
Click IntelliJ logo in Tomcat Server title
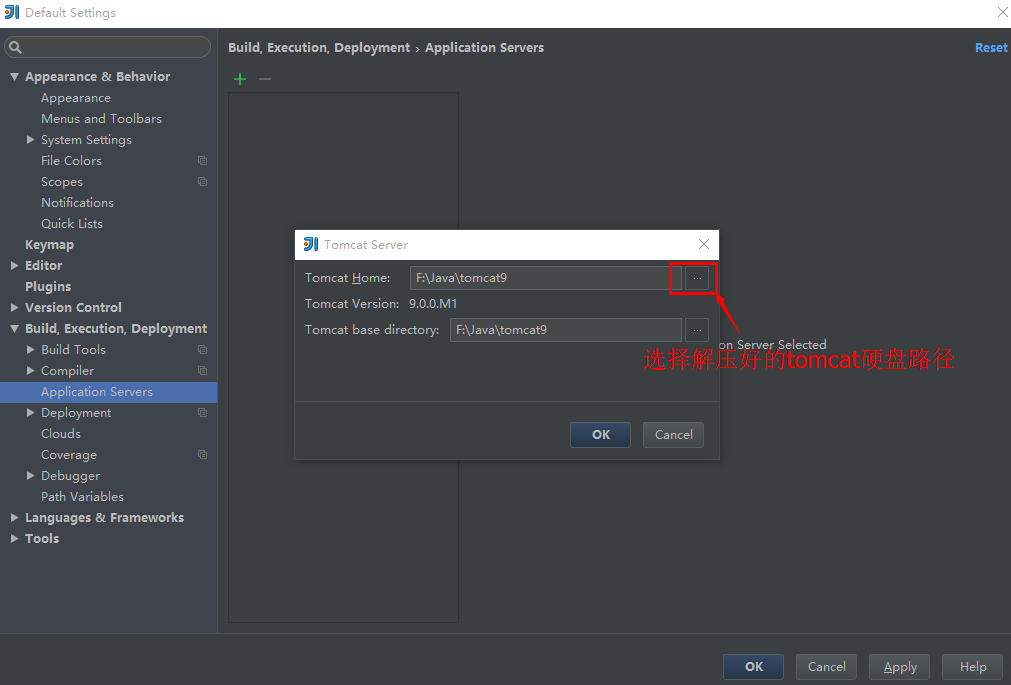click(x=311, y=244)
